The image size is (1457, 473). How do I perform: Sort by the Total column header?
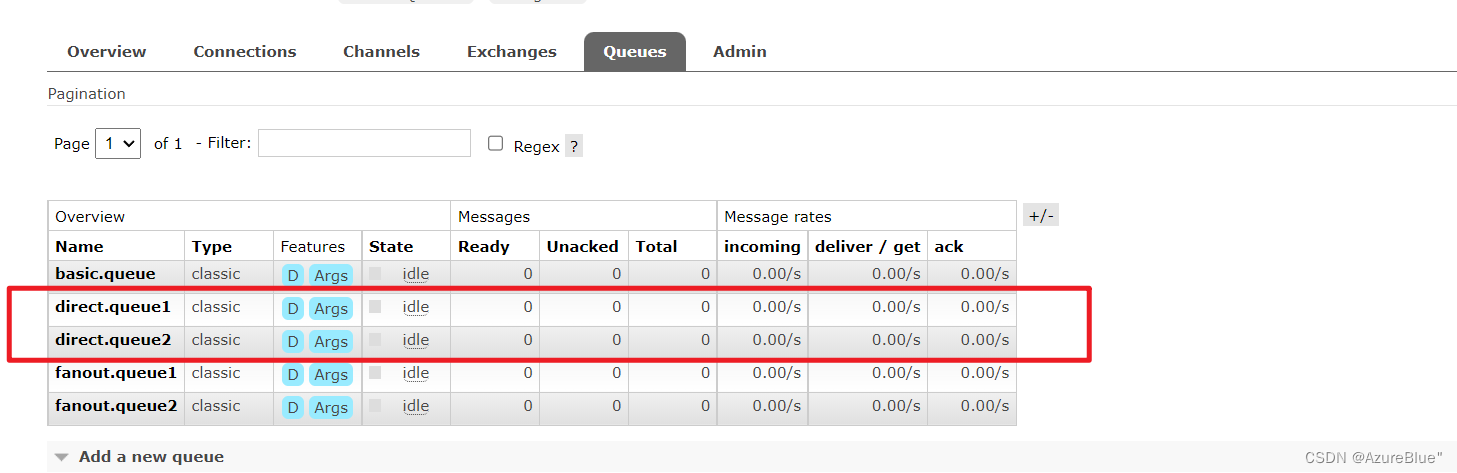point(657,246)
